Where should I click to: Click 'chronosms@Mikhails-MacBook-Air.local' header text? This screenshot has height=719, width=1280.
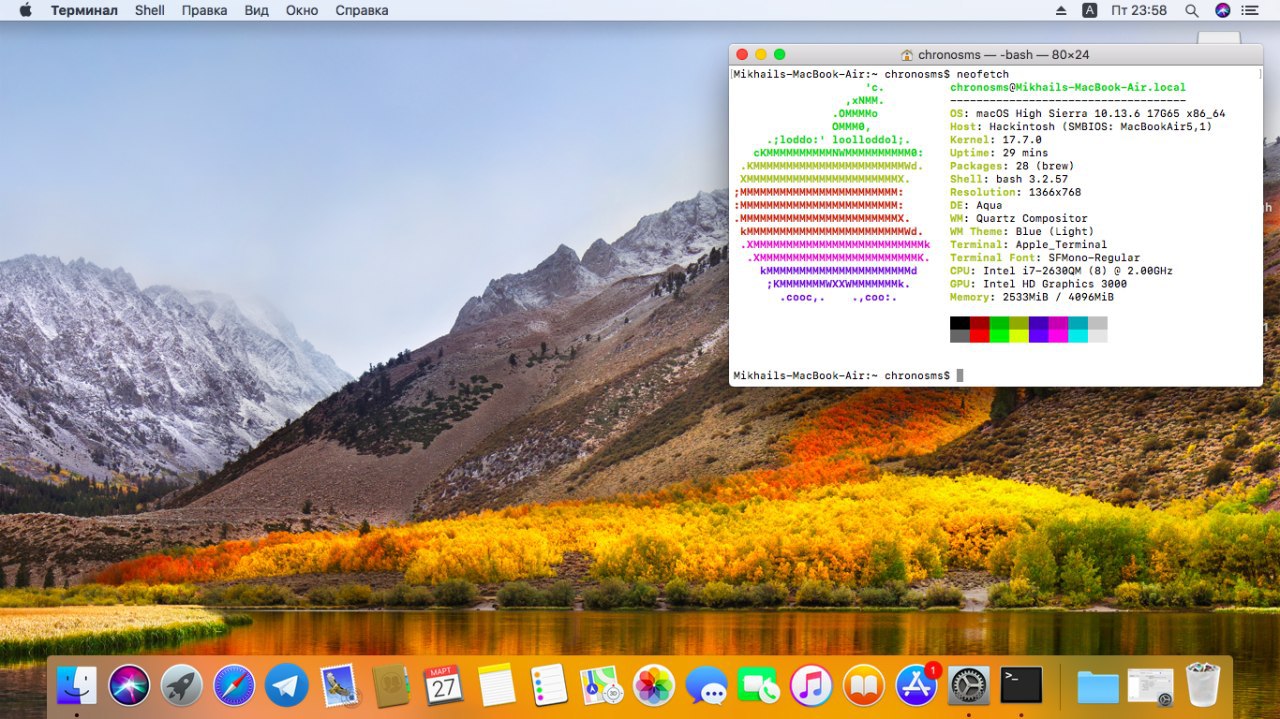click(1068, 88)
